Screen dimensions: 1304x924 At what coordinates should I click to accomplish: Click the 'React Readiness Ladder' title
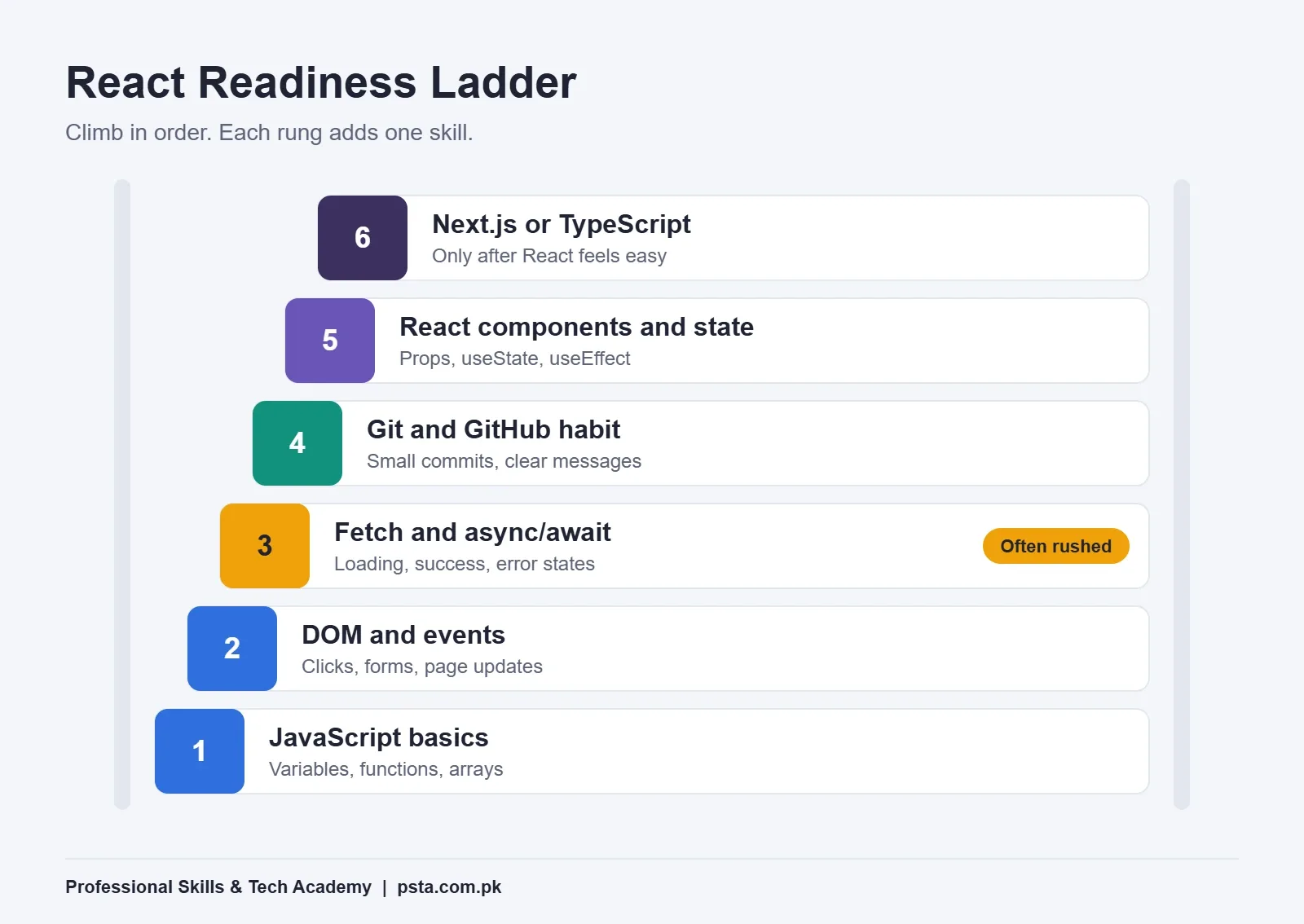321,83
